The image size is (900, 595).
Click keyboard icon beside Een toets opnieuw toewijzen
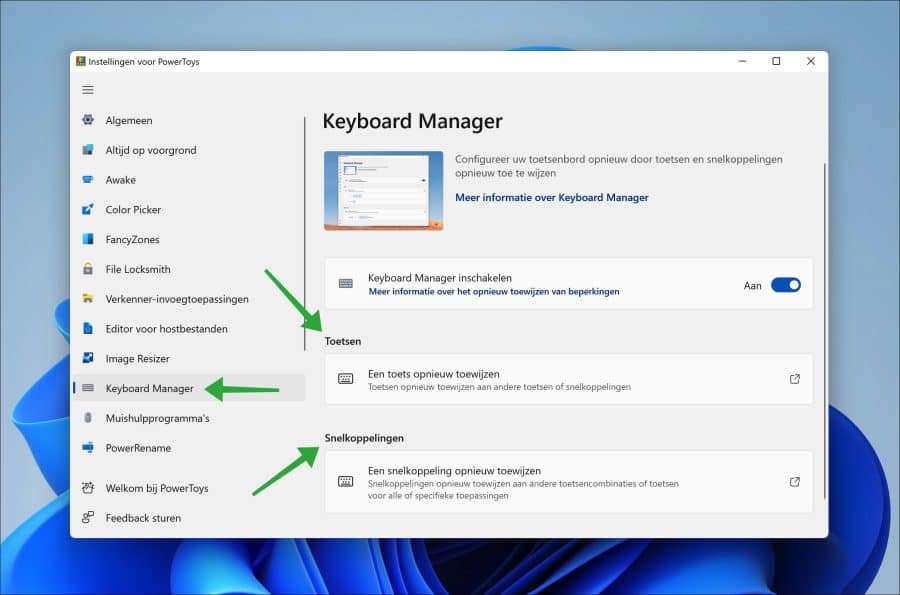click(x=346, y=379)
